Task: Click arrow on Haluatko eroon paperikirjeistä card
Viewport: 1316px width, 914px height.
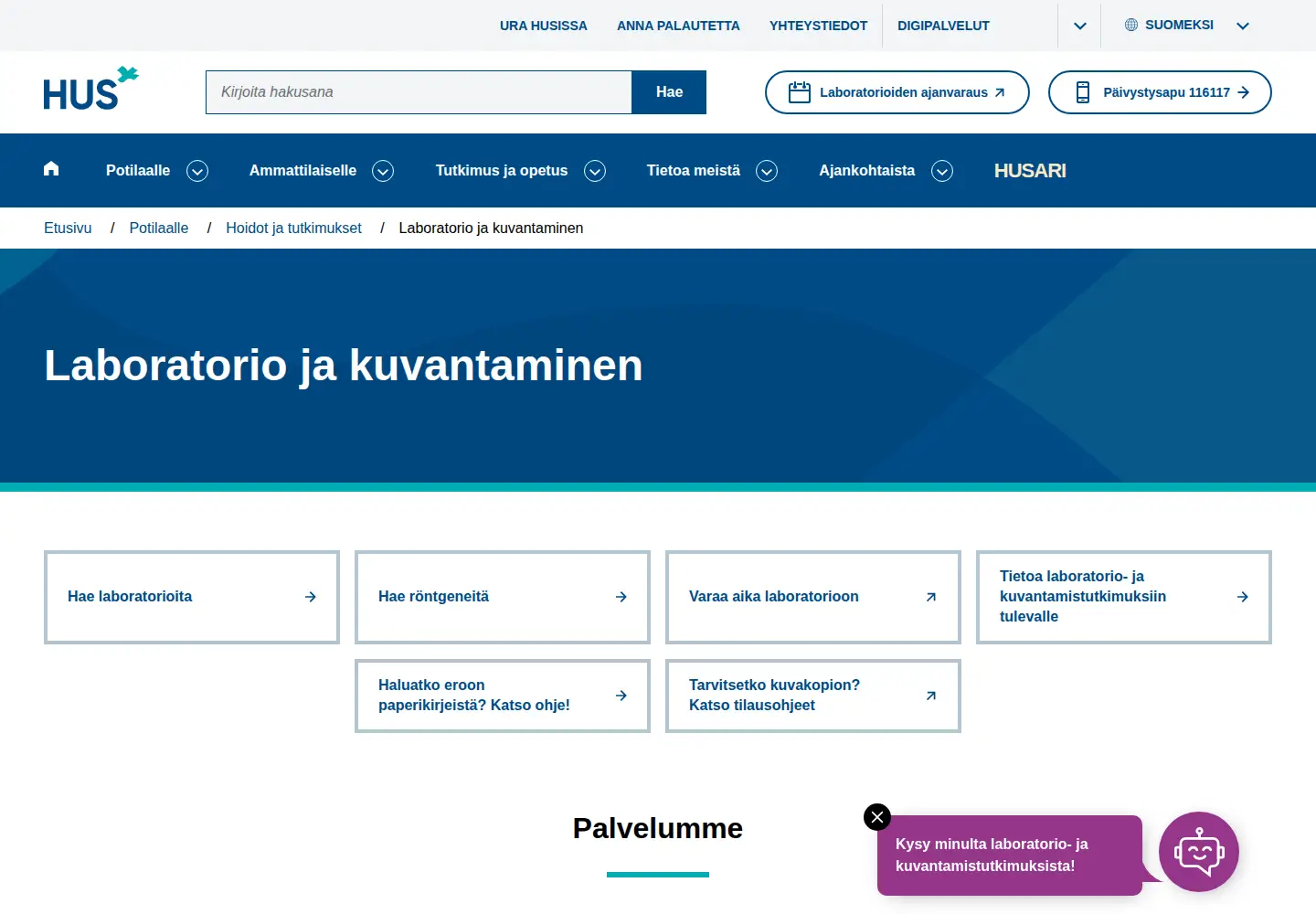Action: [621, 696]
